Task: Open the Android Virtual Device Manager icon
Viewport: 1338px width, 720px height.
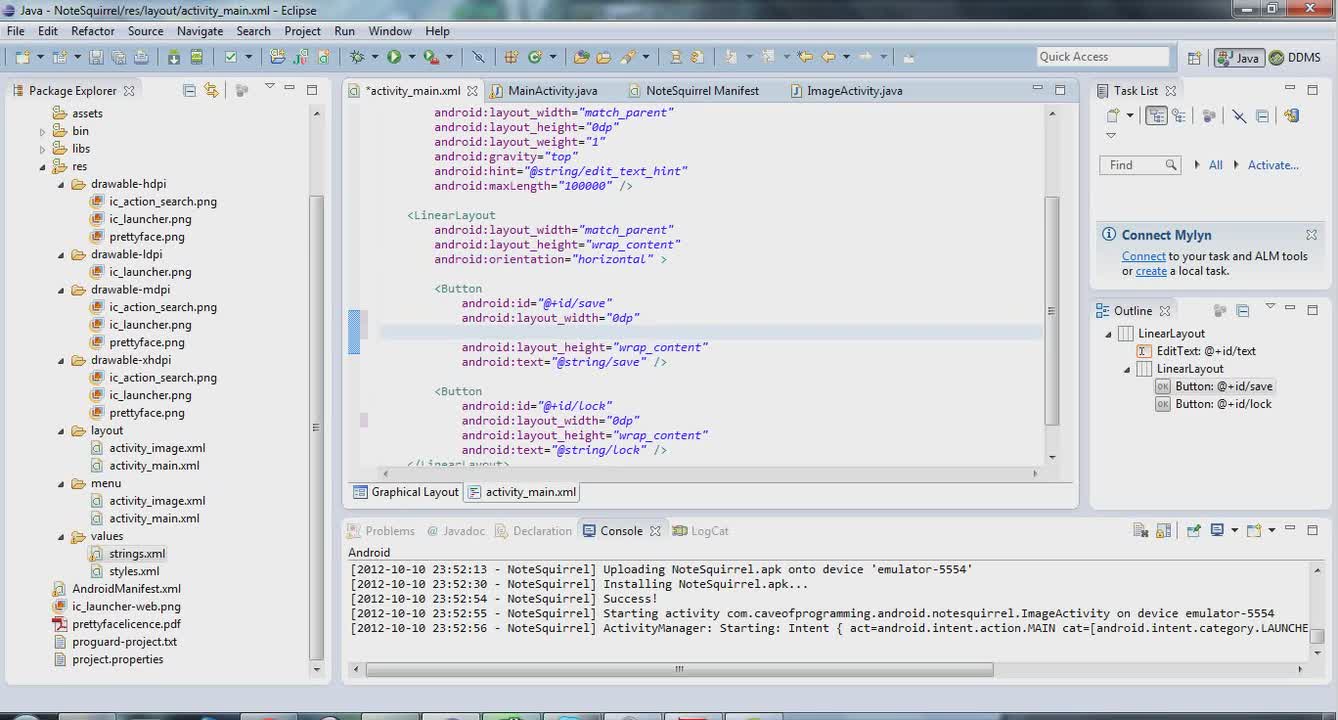Action: coord(197,57)
